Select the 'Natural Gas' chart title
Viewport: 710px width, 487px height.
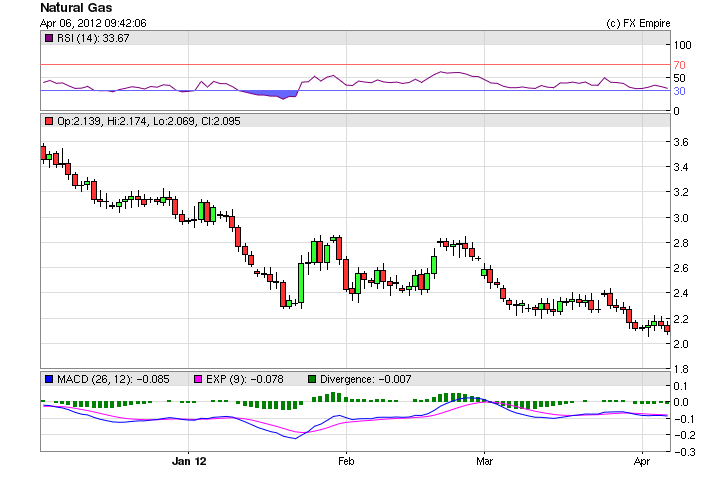(76, 8)
